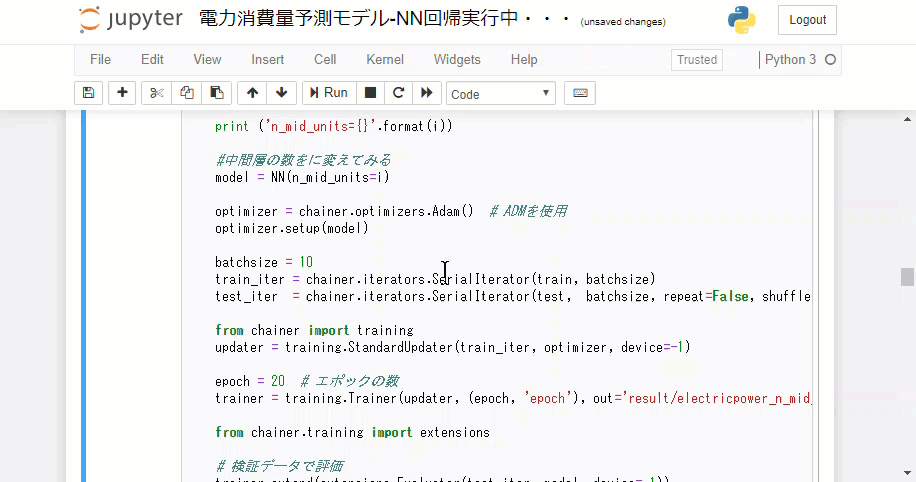
Task: Click the Logout button
Action: pyautogui.click(x=807, y=20)
